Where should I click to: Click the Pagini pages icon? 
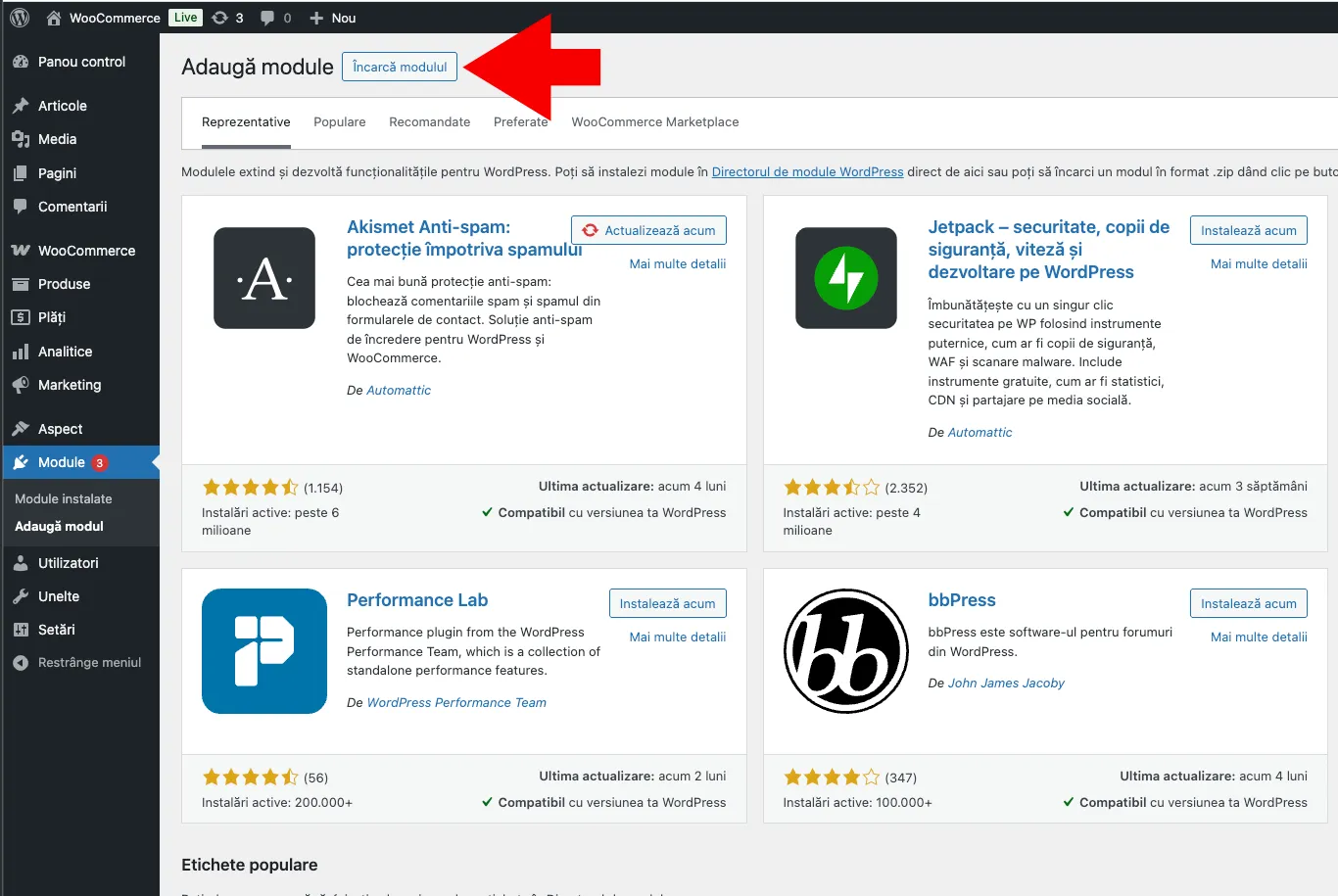pyautogui.click(x=21, y=173)
